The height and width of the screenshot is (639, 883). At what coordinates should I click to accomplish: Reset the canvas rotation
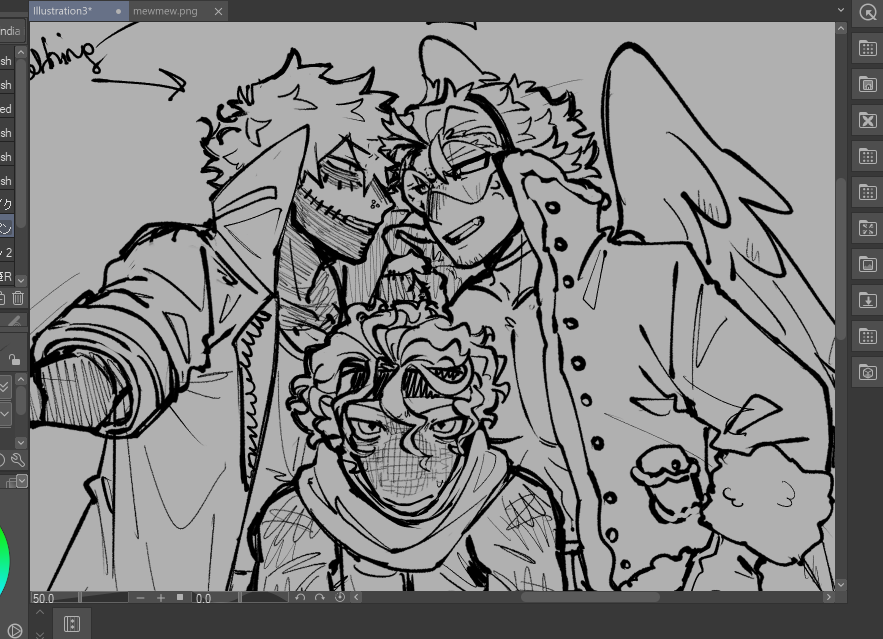pyautogui.click(x=340, y=597)
